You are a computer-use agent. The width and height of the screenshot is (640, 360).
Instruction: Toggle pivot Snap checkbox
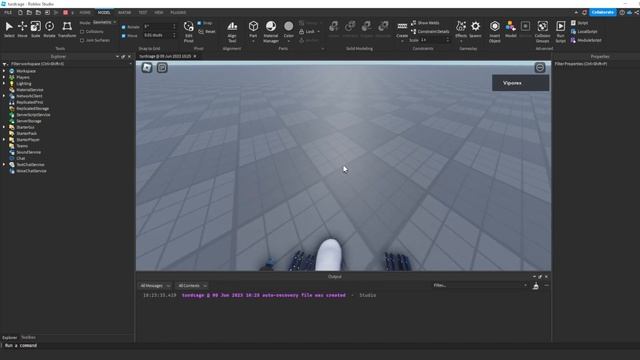[x=199, y=23]
